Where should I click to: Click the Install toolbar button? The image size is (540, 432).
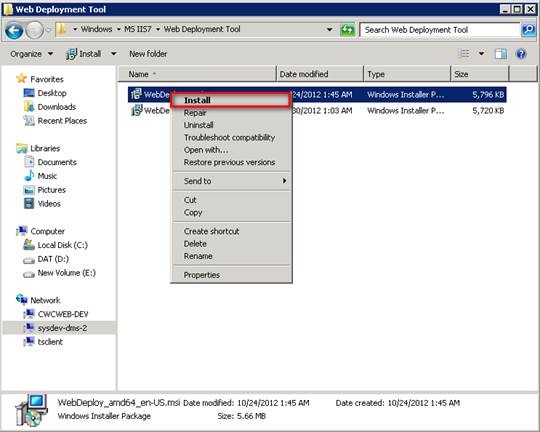(x=84, y=54)
